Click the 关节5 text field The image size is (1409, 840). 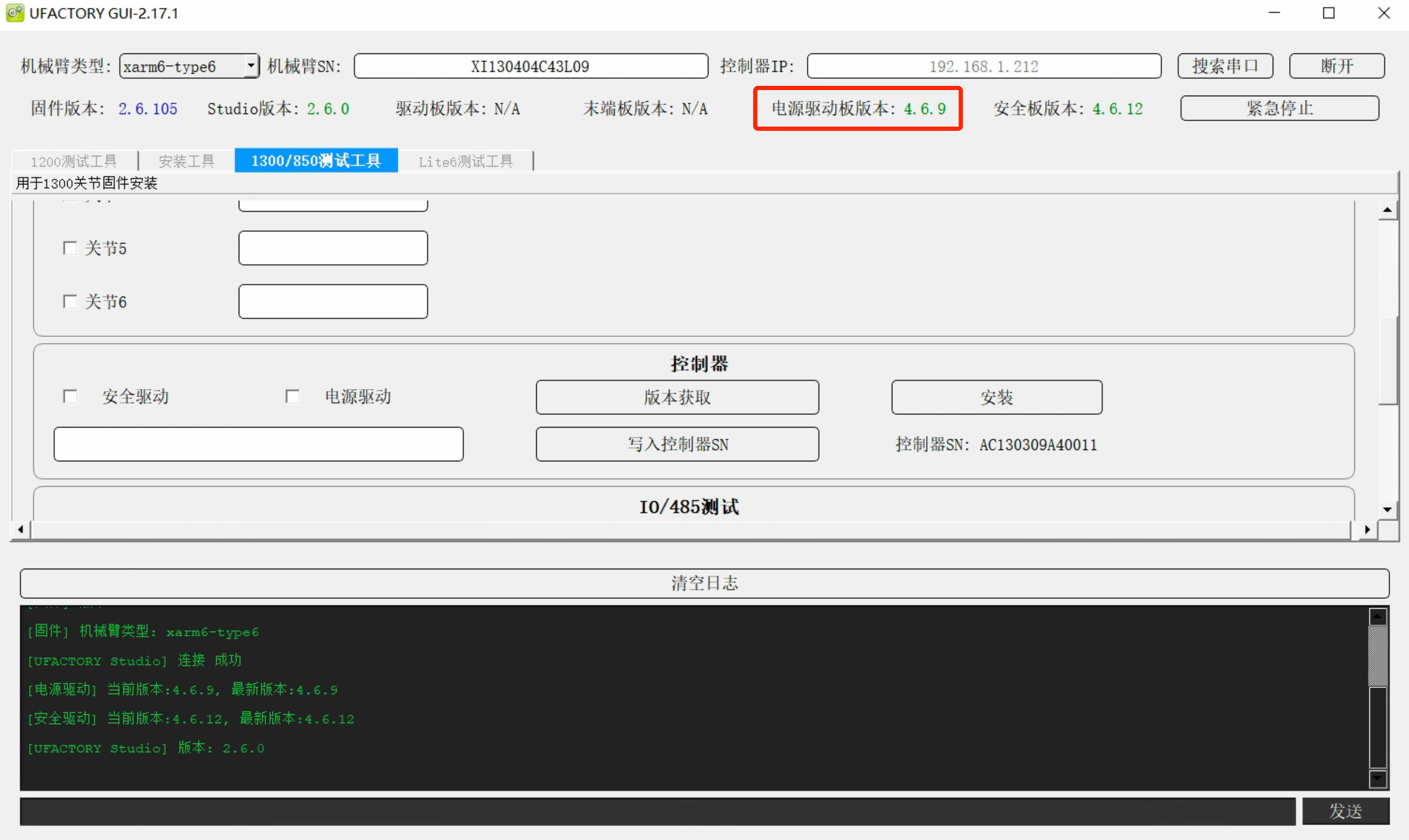pyautogui.click(x=333, y=248)
